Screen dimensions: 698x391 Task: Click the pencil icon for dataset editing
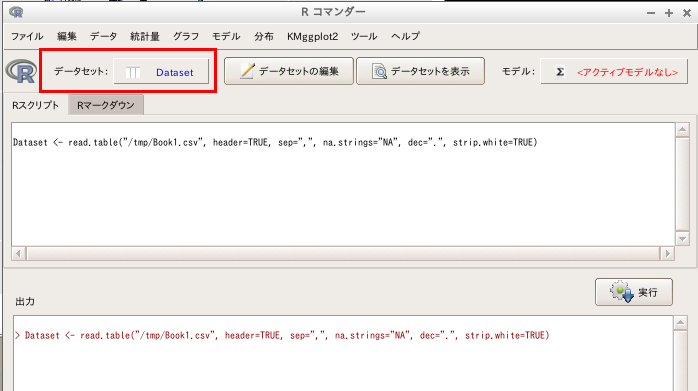[247, 71]
